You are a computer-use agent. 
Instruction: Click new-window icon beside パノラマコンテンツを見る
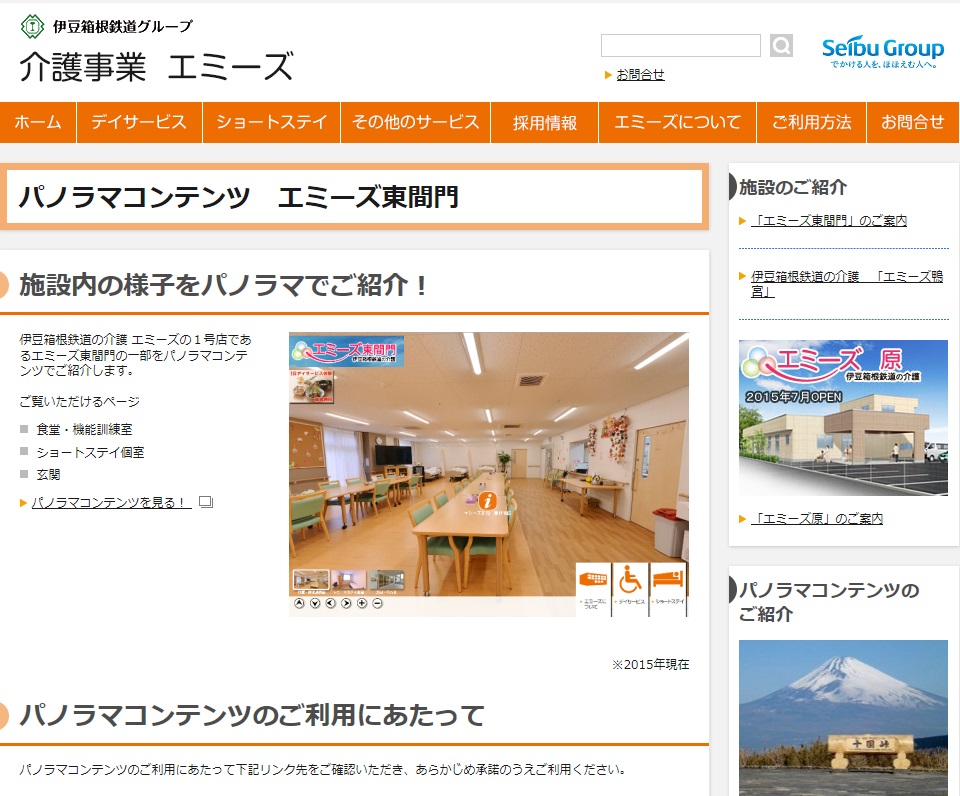[x=206, y=502]
